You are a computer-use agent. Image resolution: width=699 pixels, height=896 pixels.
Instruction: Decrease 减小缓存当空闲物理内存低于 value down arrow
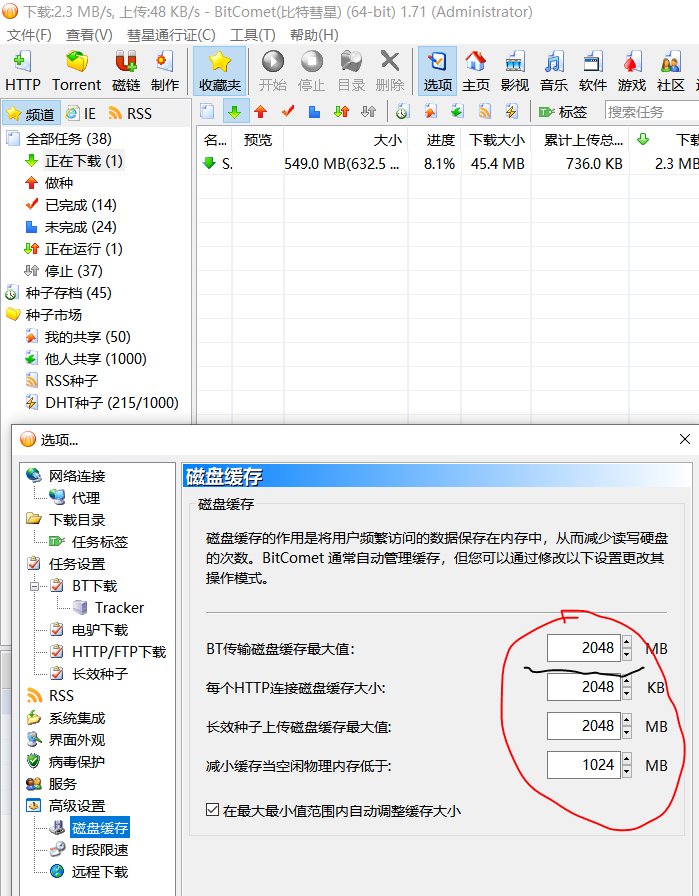[x=627, y=771]
